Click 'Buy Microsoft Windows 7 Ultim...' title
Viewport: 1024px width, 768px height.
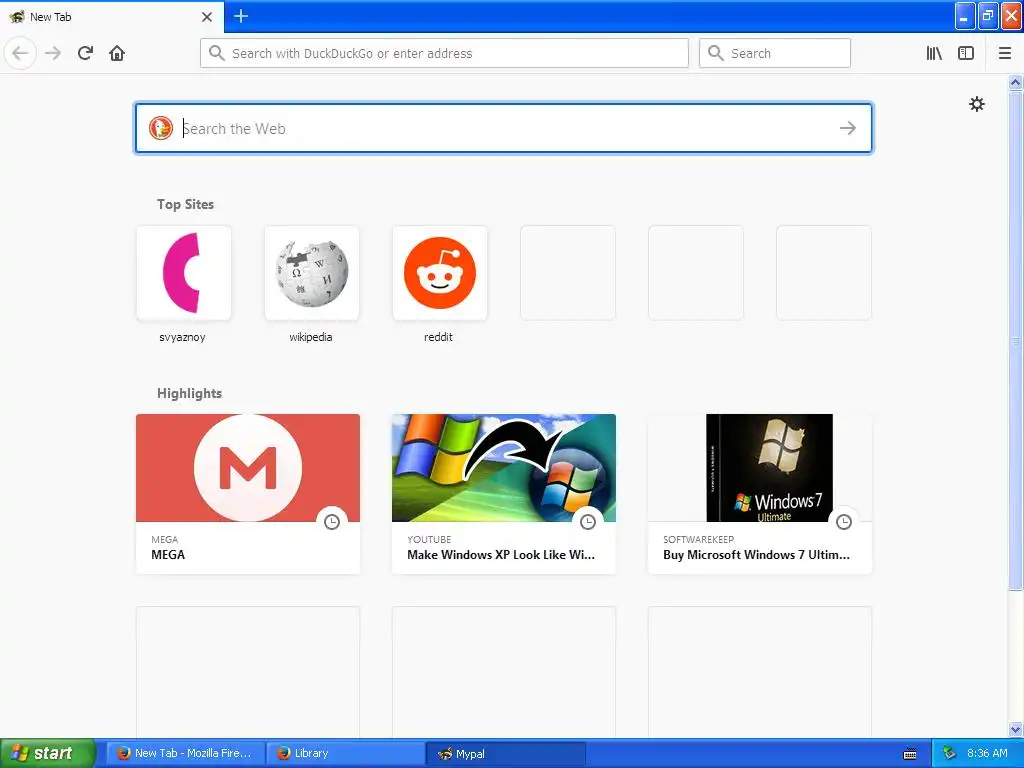coord(756,554)
